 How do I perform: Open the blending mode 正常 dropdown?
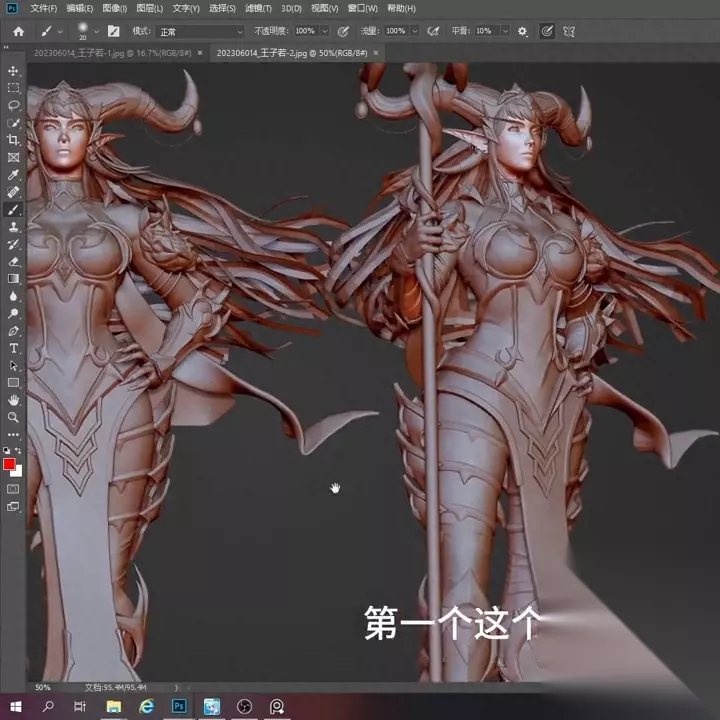pyautogui.click(x=200, y=32)
